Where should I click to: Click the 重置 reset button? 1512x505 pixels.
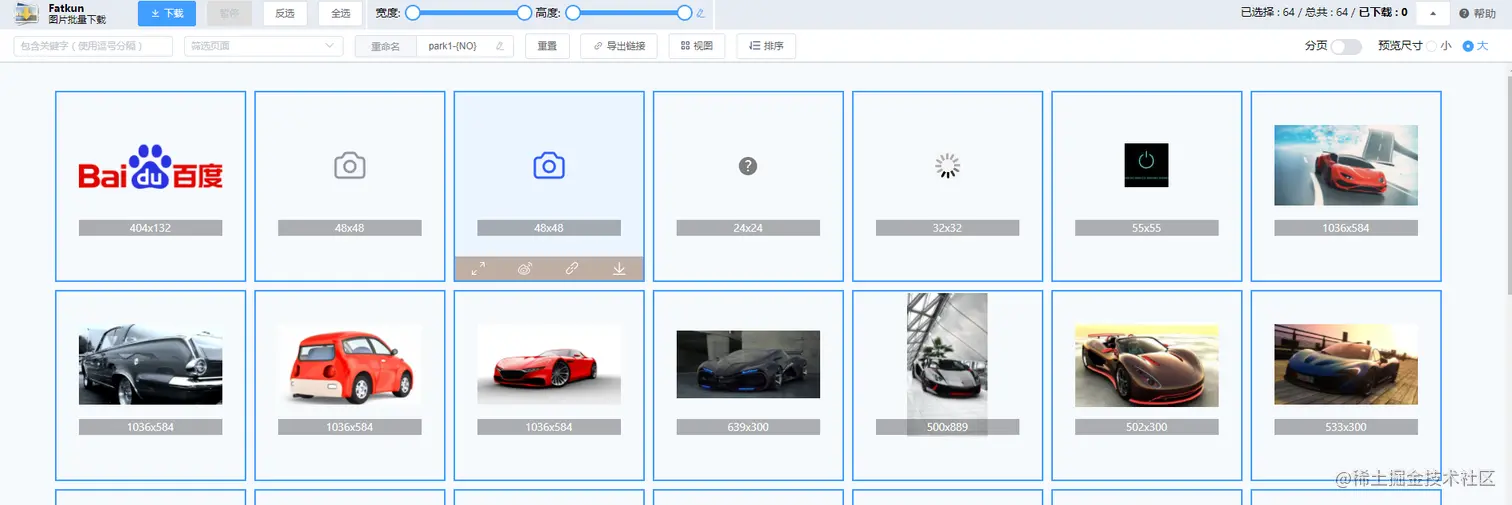point(547,46)
